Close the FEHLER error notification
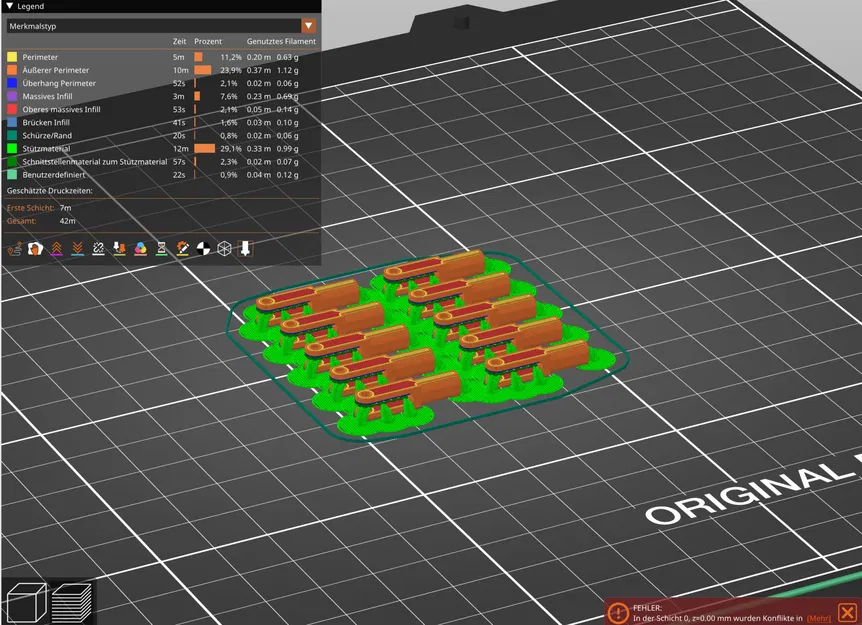This screenshot has width=862, height=625. pyautogui.click(x=847, y=612)
